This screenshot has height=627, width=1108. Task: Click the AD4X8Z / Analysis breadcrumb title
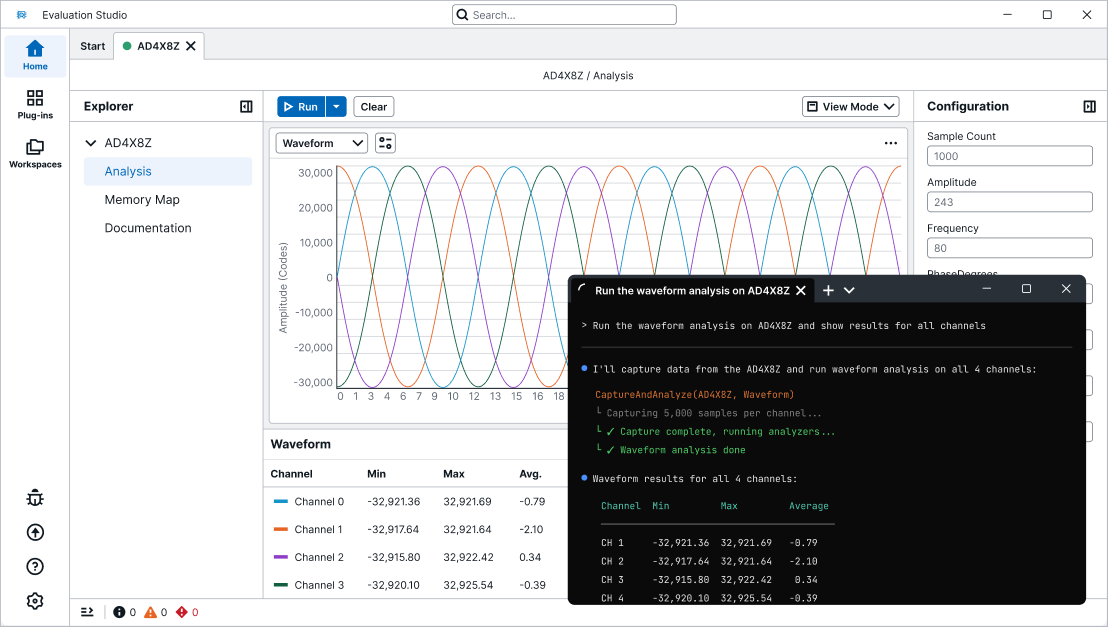tap(588, 76)
